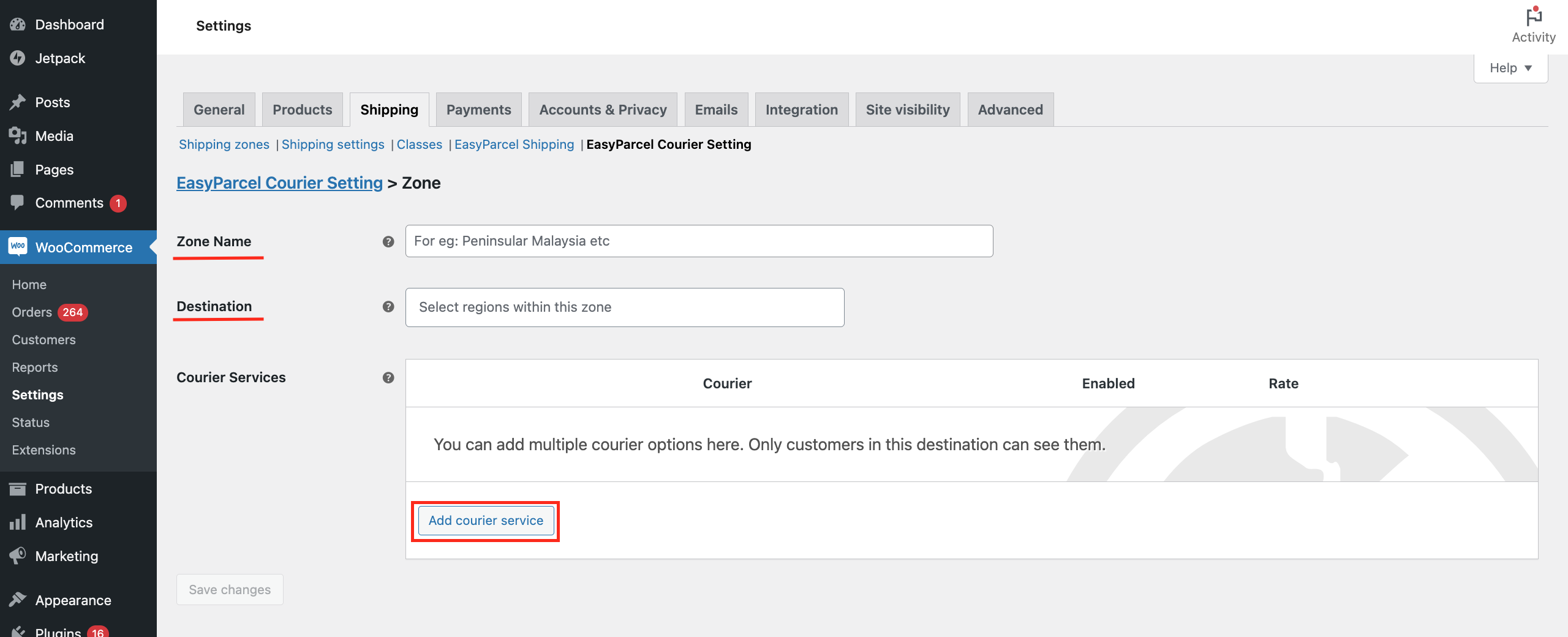Screen dimensions: 1568x637
Task: Open the Shipping settings link
Action: (x=333, y=145)
